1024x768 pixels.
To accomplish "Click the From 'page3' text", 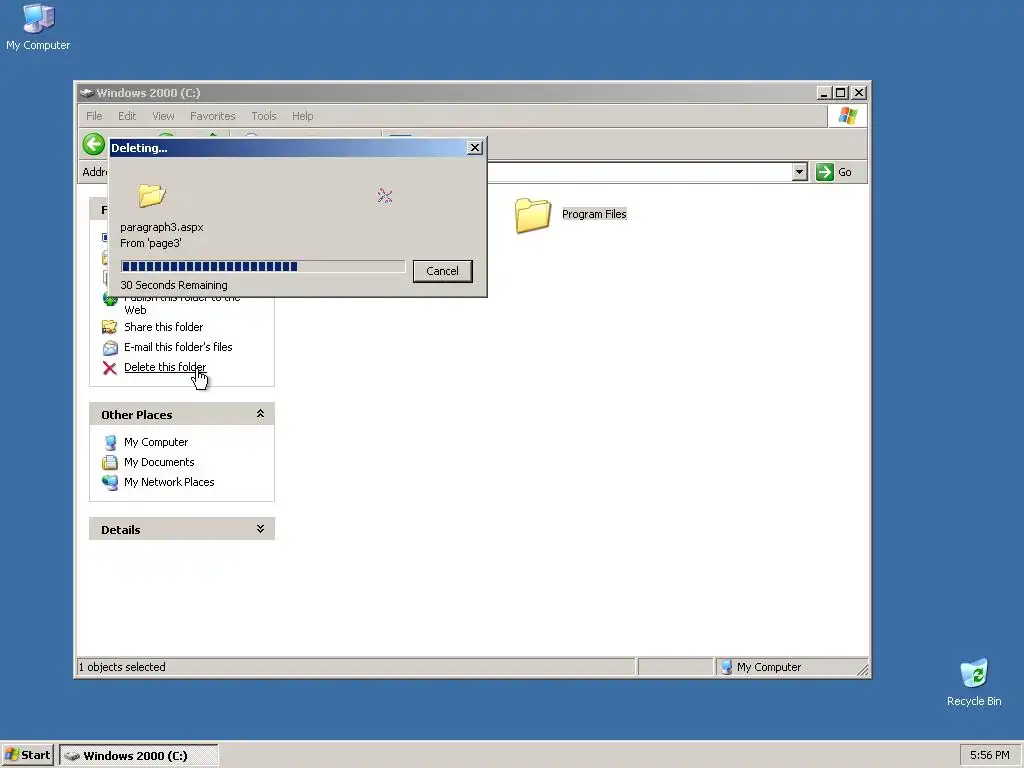I will (151, 243).
